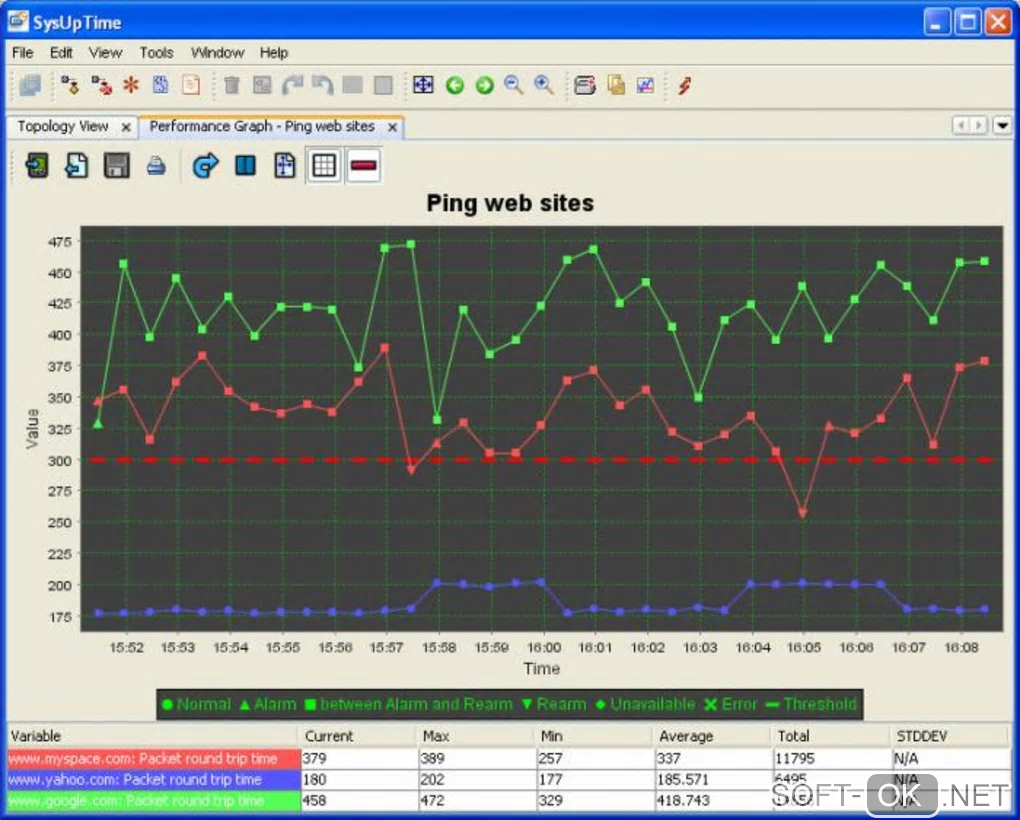Close the Topology View tab
The width and height of the screenshot is (1020, 820).
126,127
